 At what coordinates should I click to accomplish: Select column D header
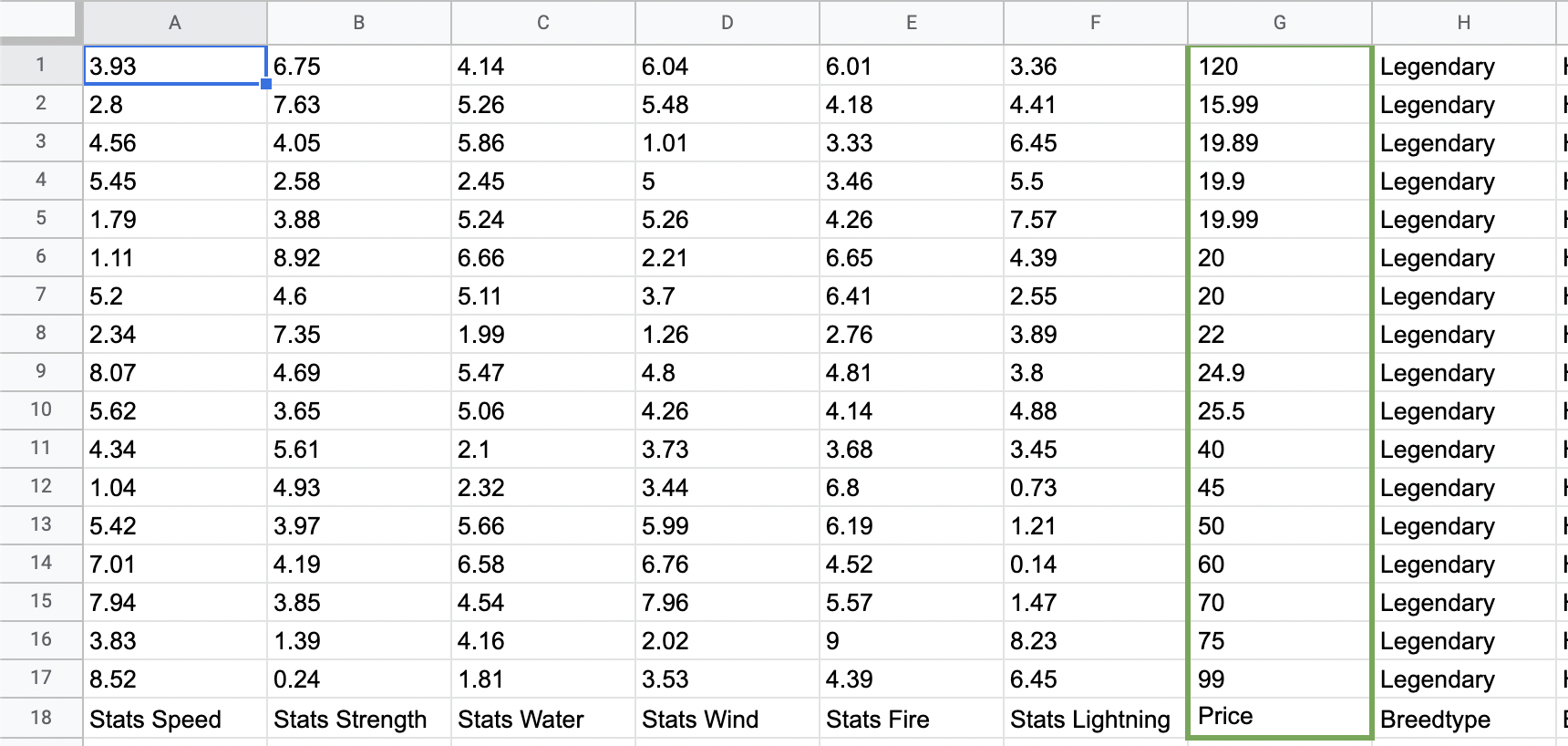click(727, 23)
